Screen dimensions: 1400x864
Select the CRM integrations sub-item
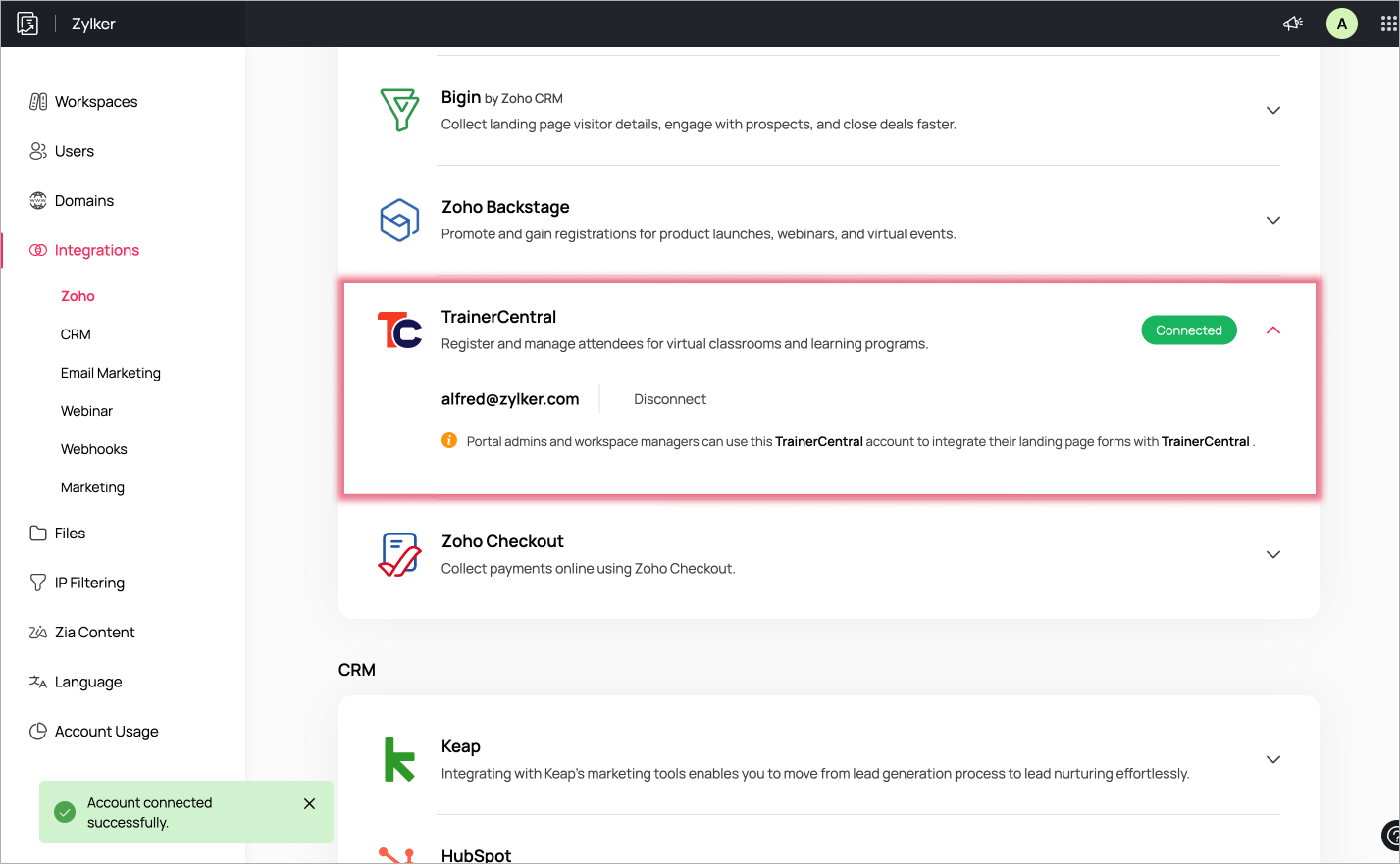[x=76, y=334]
